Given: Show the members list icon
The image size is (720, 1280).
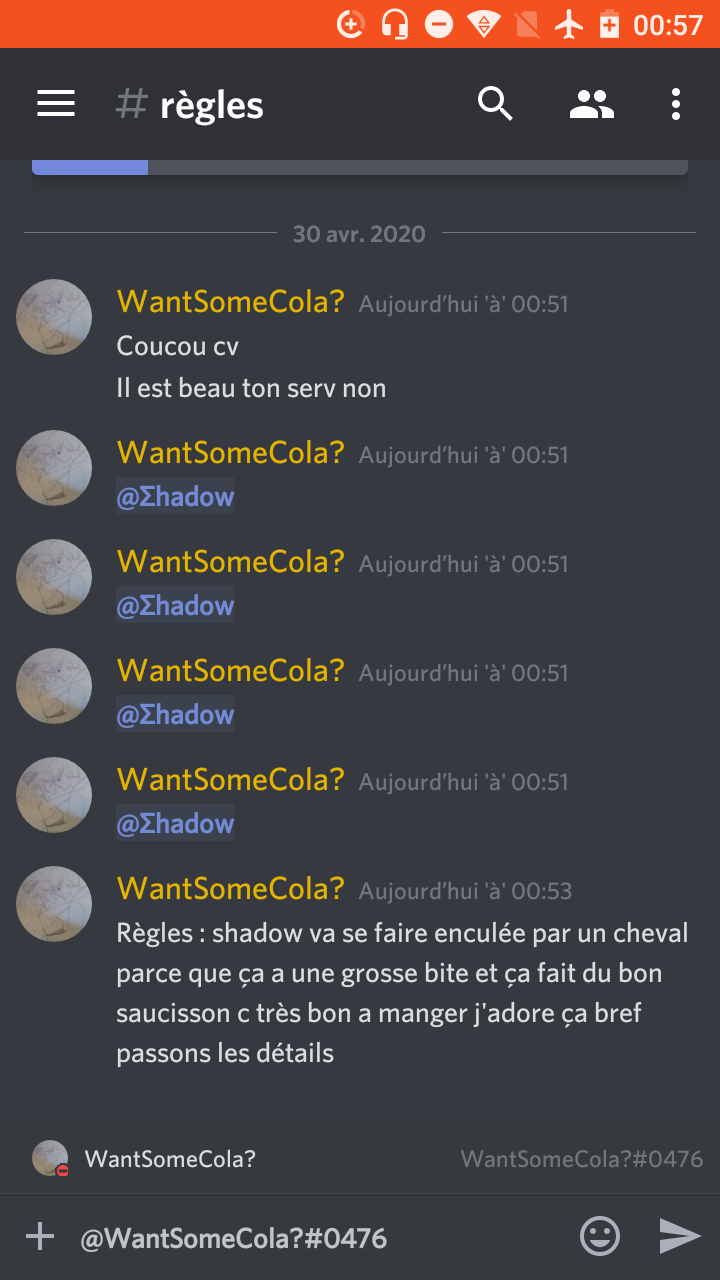Looking at the screenshot, I should 592,104.
